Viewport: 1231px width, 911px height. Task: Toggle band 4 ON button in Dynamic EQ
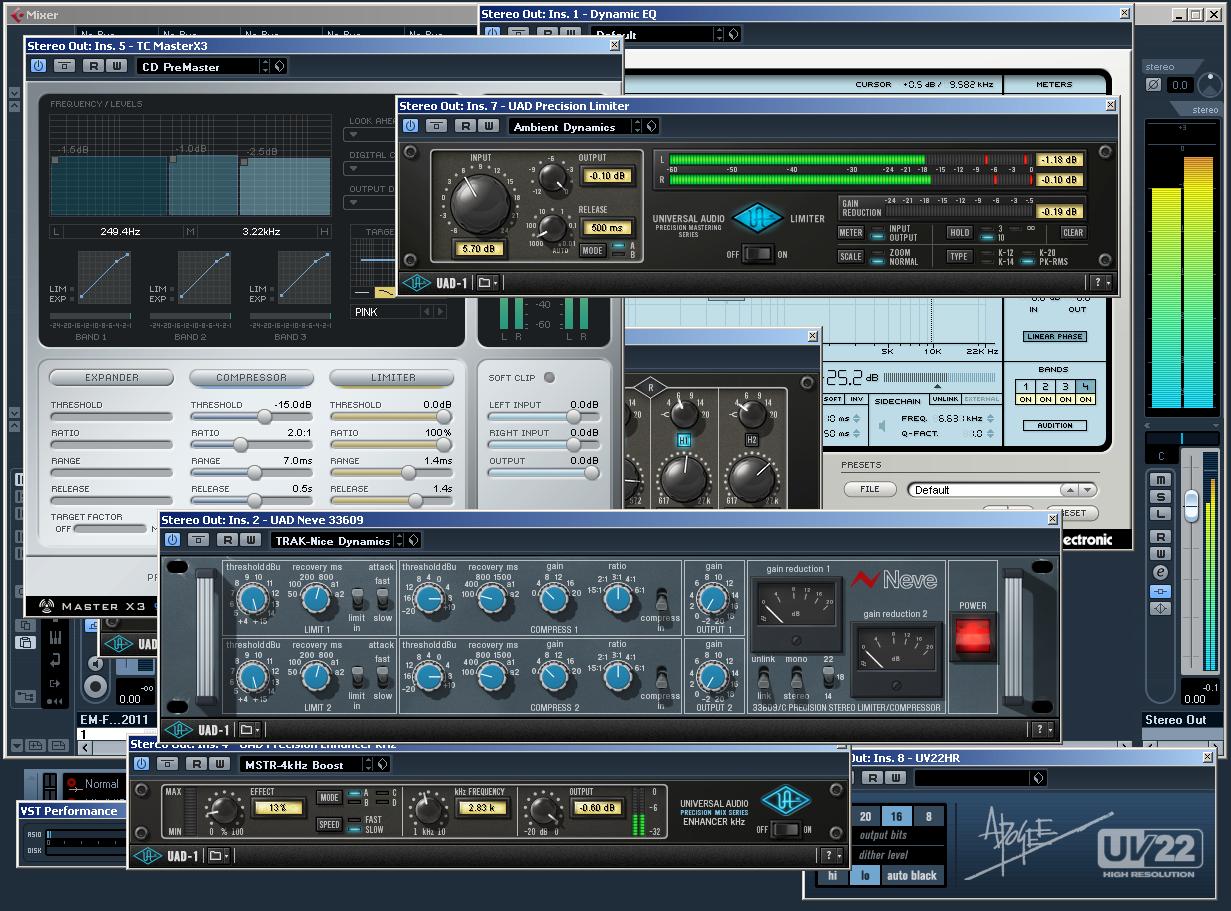[1085, 399]
